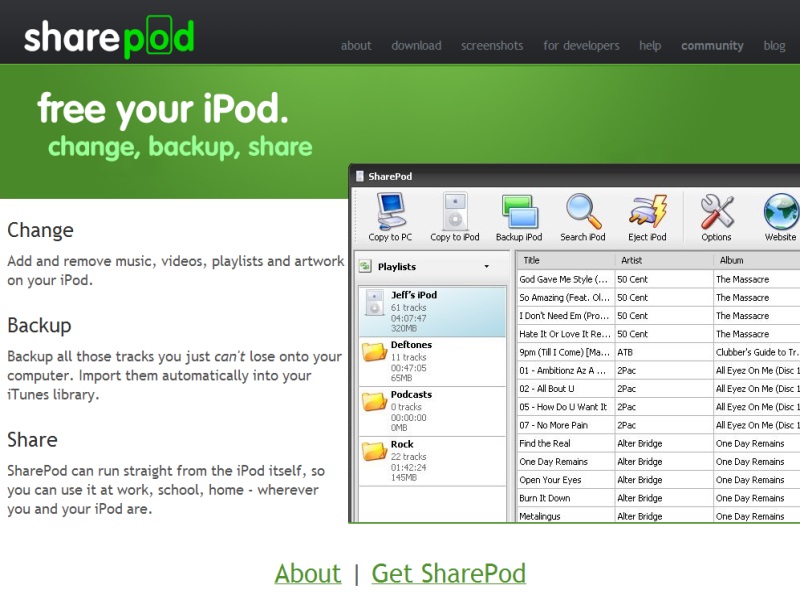
Task: Open Options wrench and screwdriver icon
Action: point(716,211)
